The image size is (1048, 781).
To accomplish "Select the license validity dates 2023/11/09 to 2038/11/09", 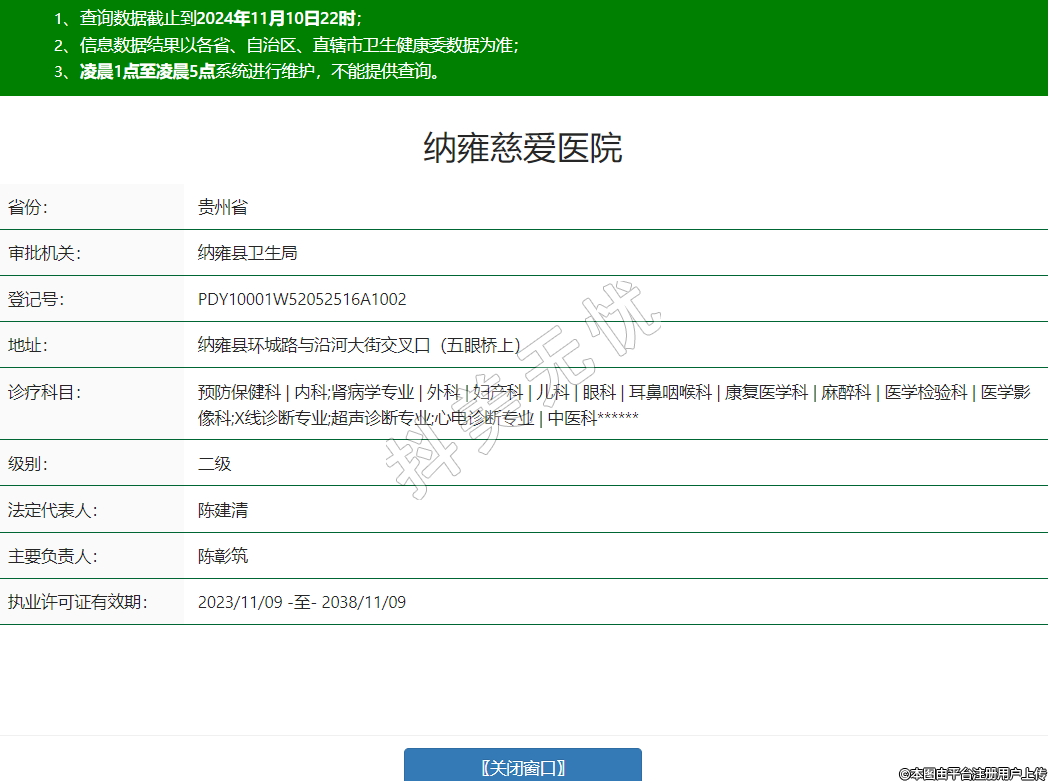I will 302,602.
